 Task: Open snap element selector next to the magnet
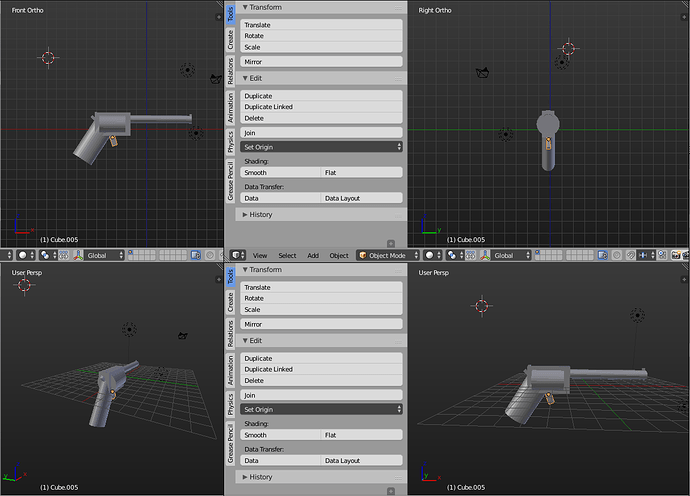click(645, 255)
